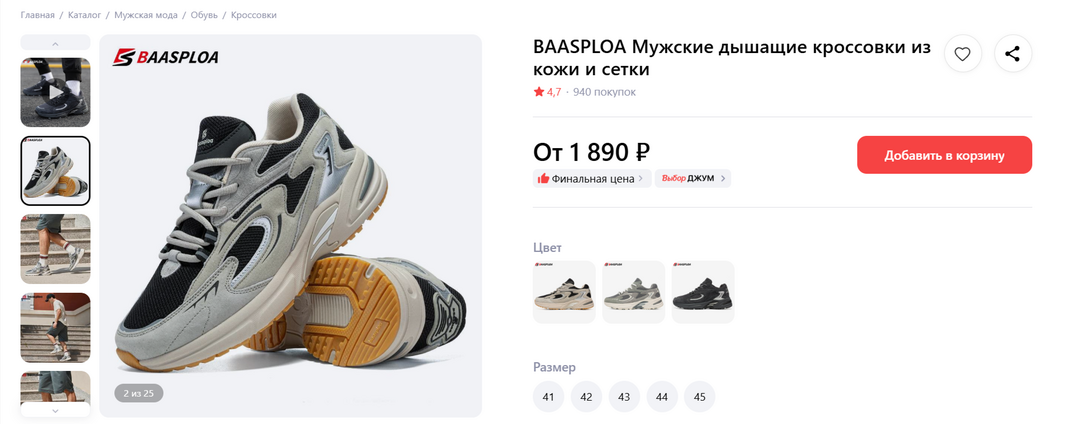1090x424 pixels.
Task: Open the Кроссовки breadcrumb
Action: tap(254, 15)
